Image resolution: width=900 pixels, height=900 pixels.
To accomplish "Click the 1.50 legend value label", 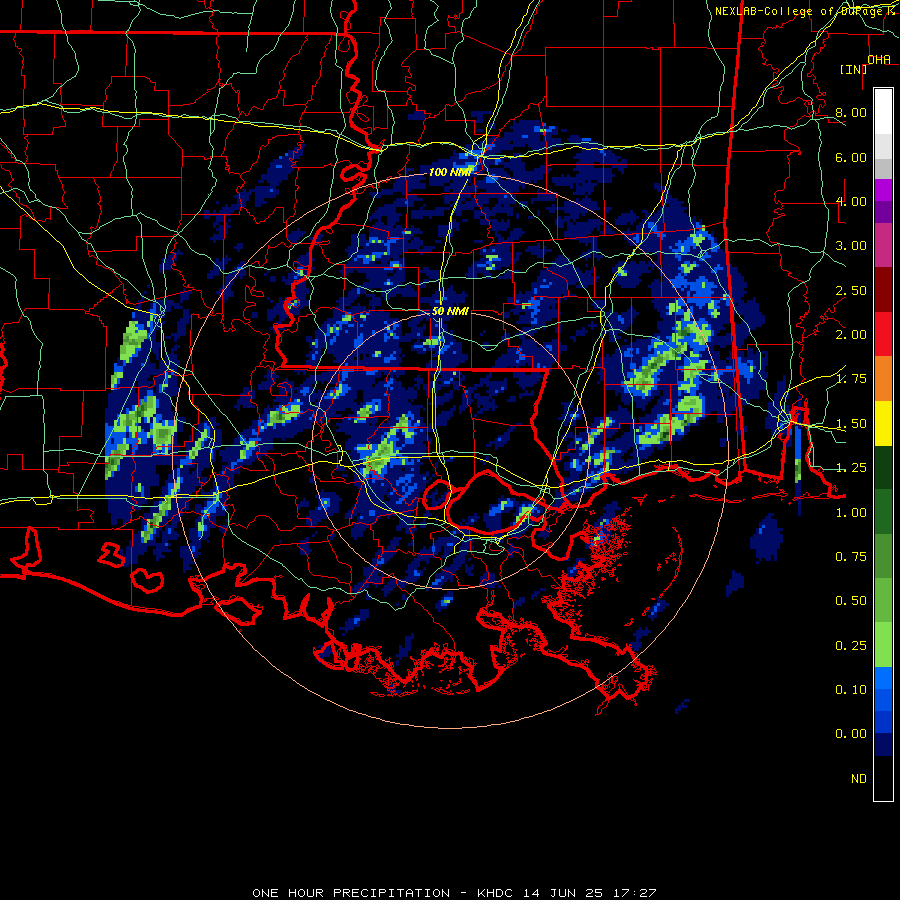I will tap(851, 424).
